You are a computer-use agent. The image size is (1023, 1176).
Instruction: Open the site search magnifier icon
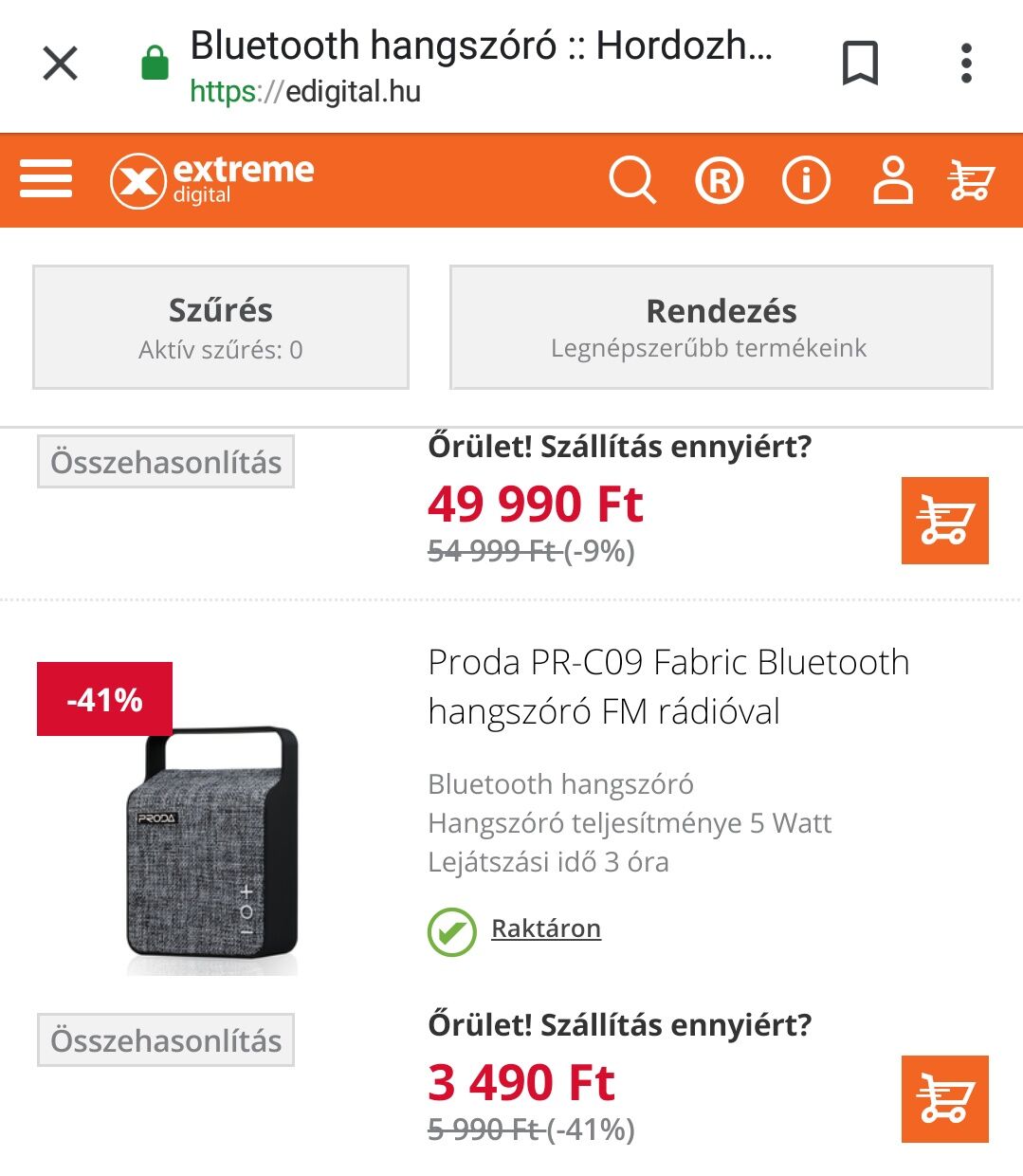coord(632,180)
